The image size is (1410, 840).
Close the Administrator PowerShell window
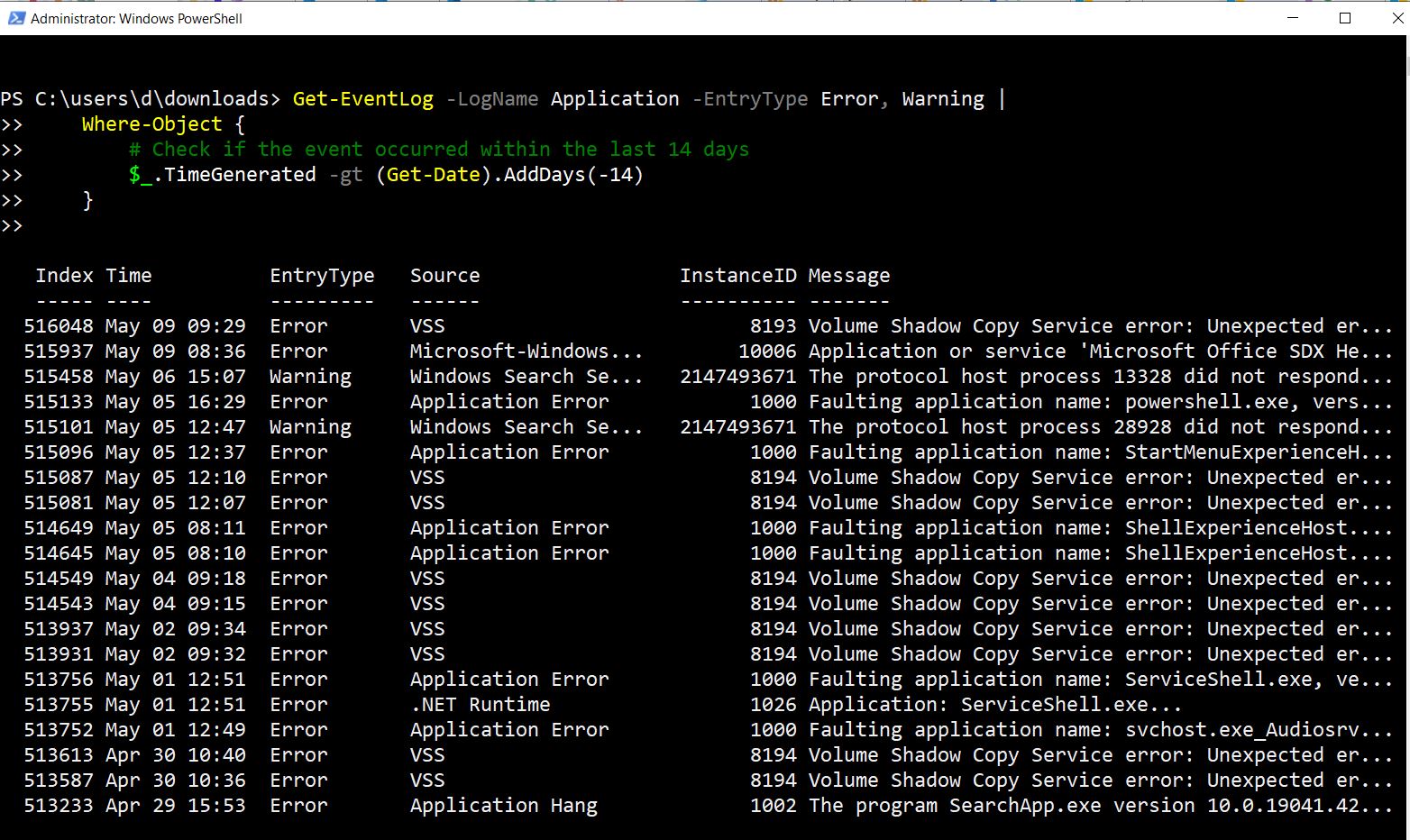pos(1394,18)
